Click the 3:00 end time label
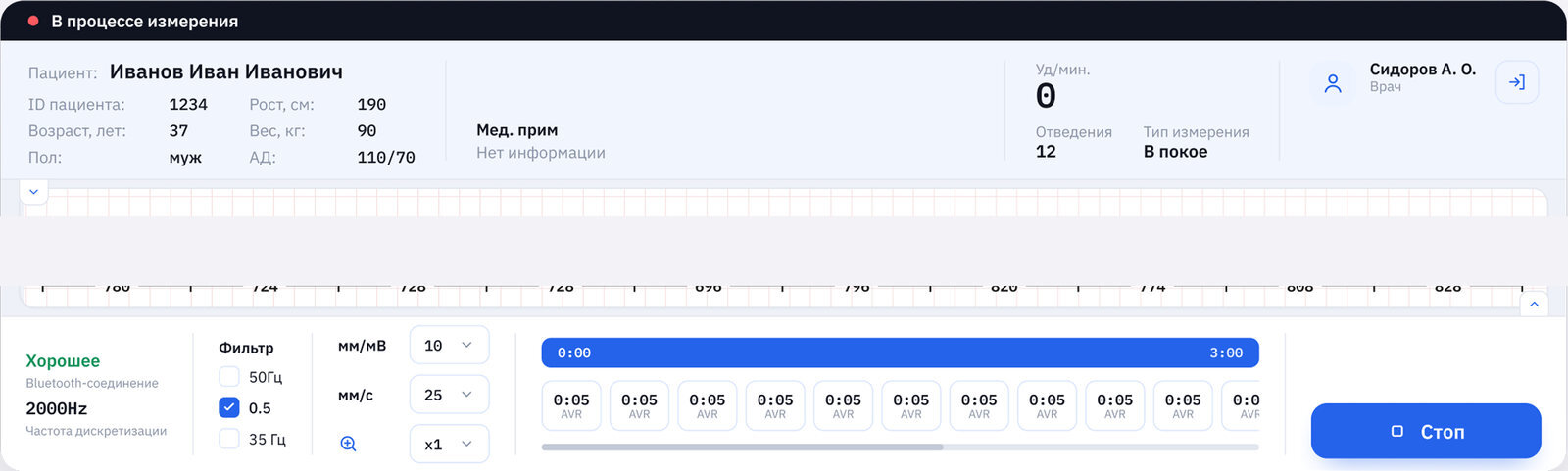 [x=1226, y=353]
